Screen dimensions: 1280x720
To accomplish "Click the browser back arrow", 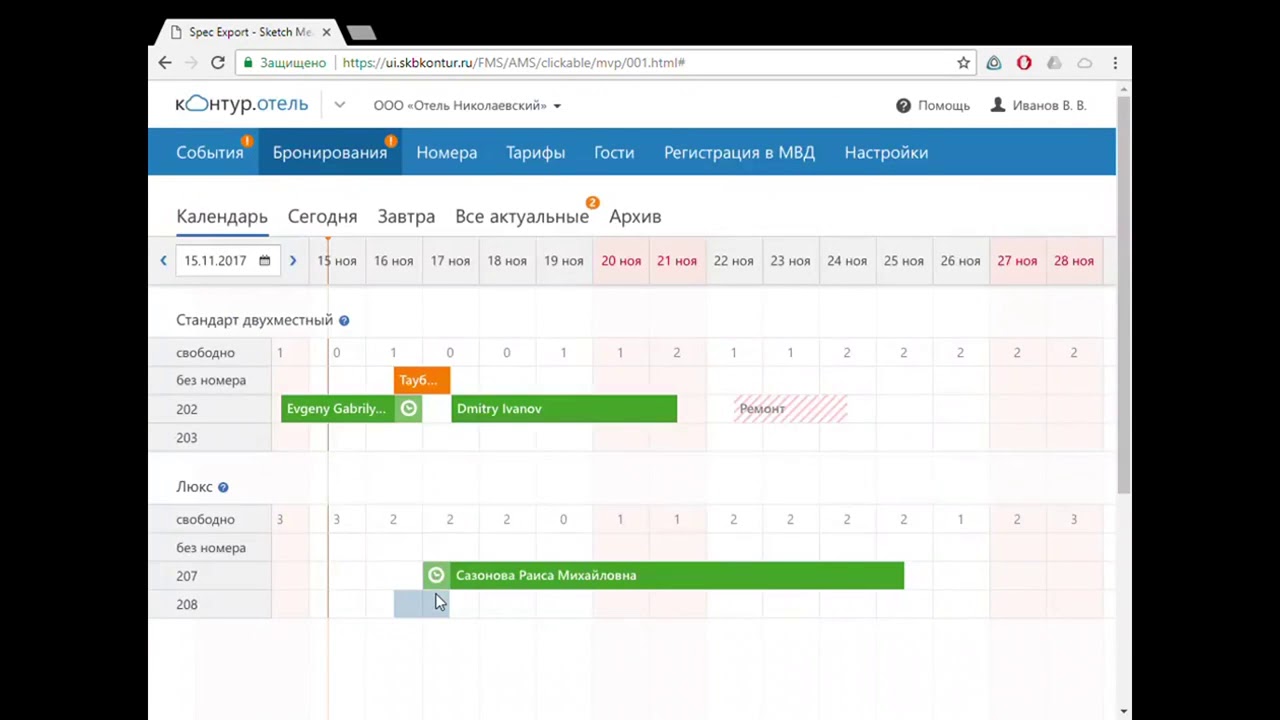I will pyautogui.click(x=165, y=62).
